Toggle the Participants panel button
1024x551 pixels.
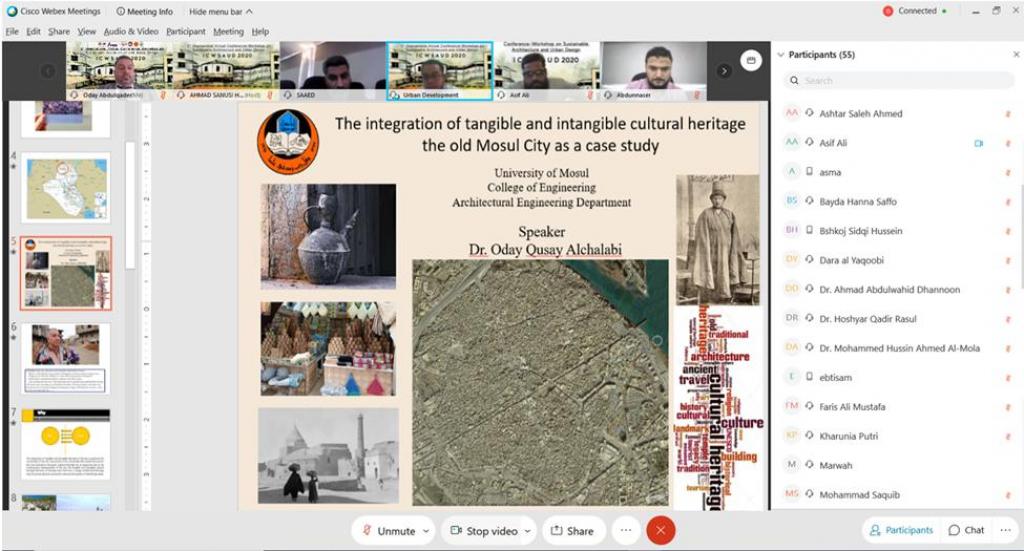coord(901,530)
